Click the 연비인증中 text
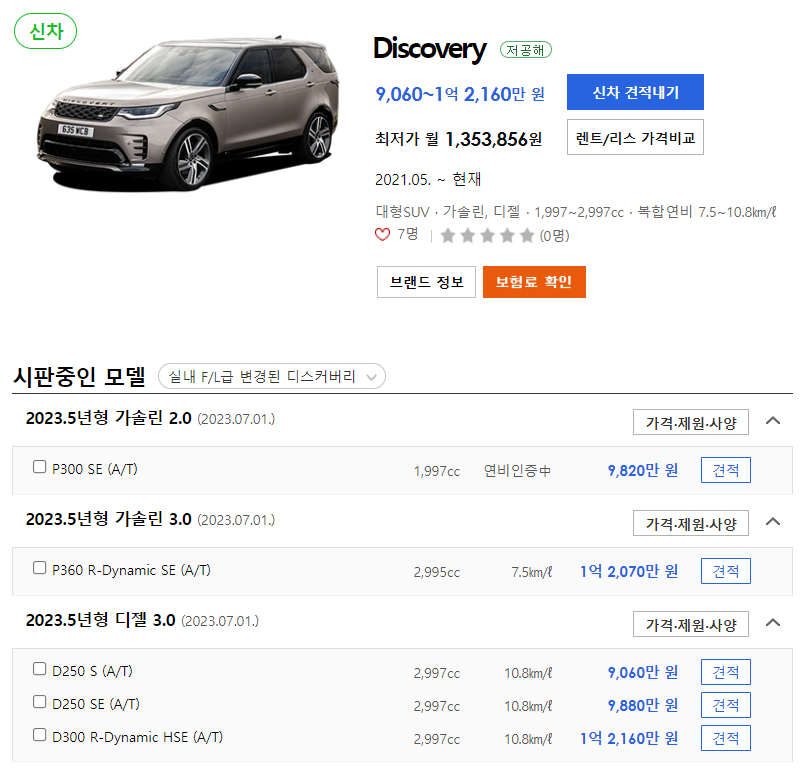Image resolution: width=804 pixels, height=772 pixels. coord(517,471)
